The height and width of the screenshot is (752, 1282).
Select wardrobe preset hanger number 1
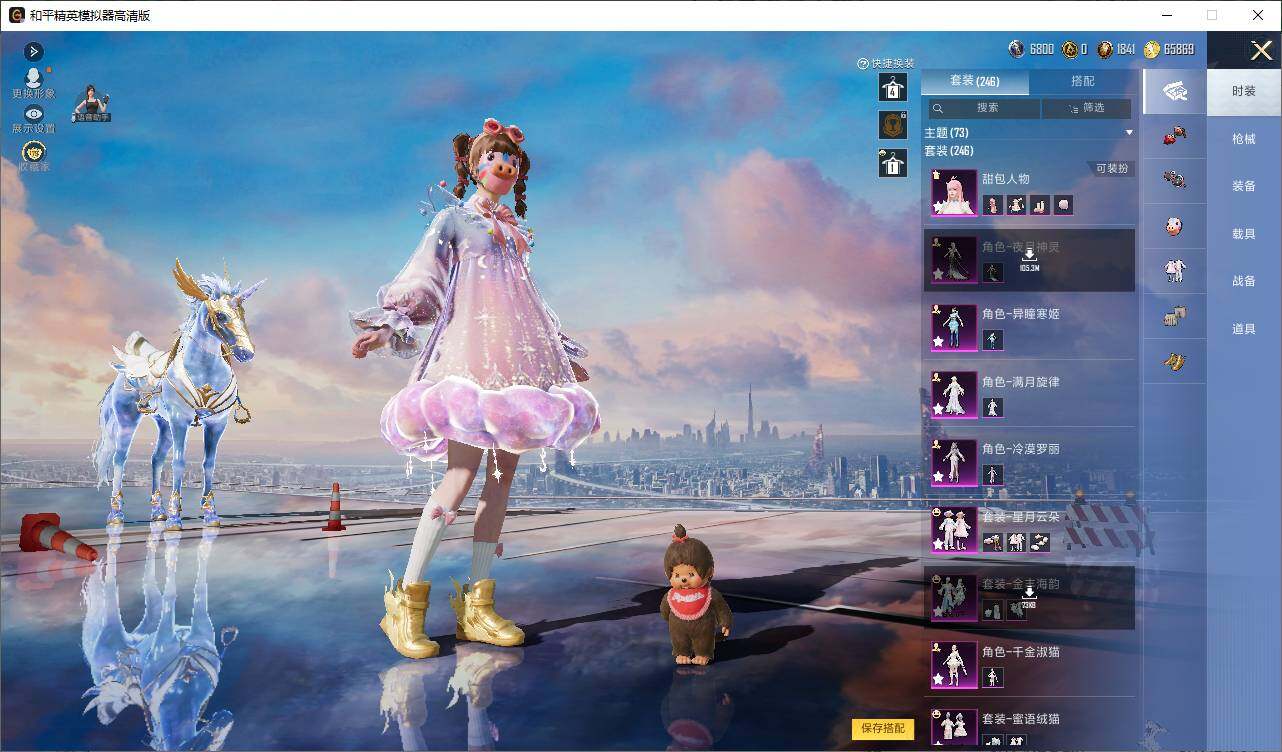pos(893,163)
